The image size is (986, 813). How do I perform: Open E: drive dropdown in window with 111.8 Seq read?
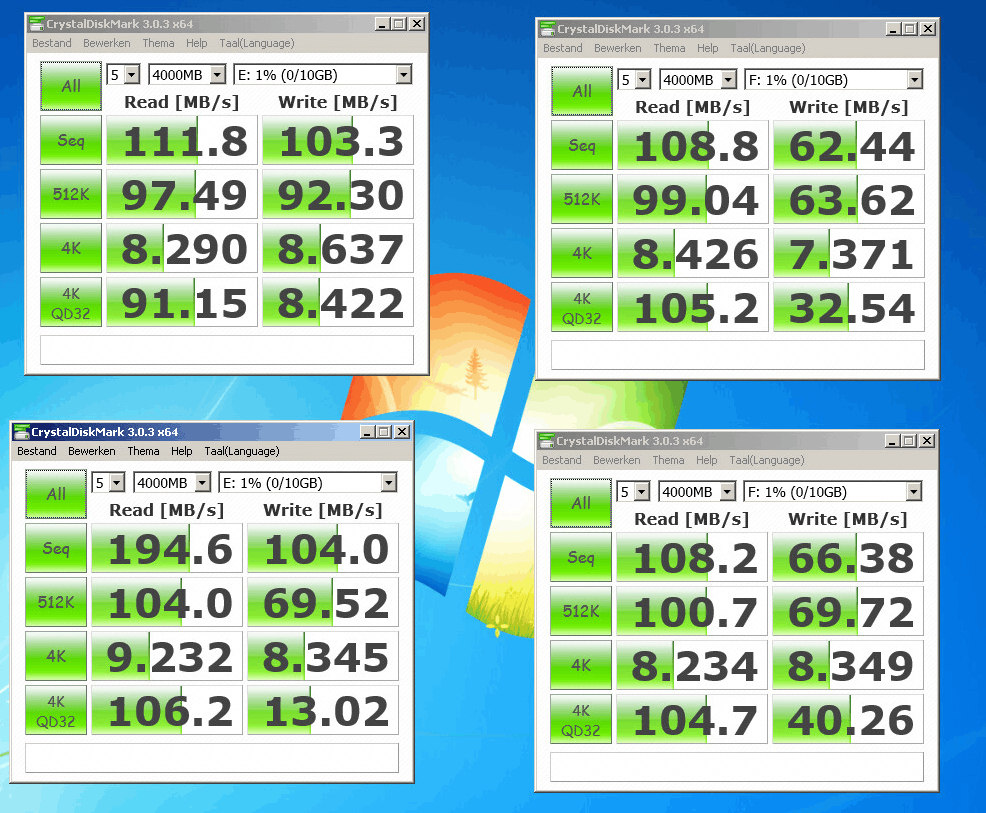pos(323,75)
